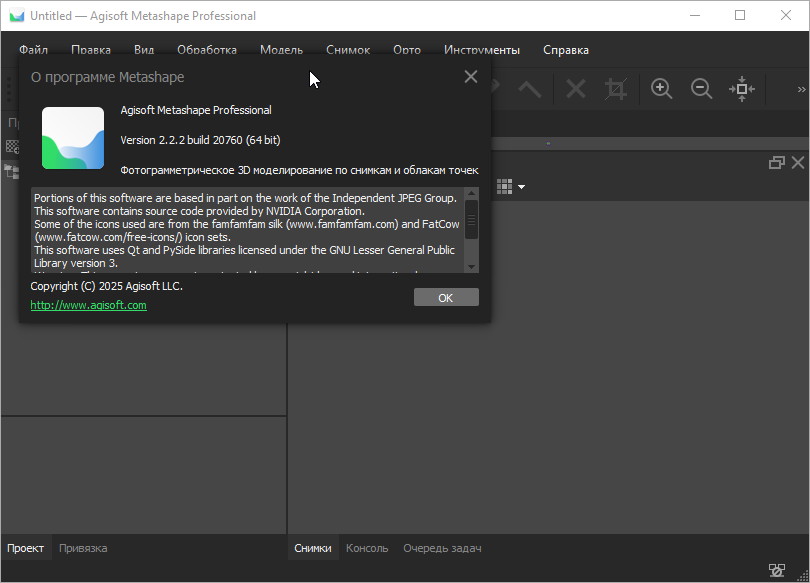Open the Файл menu

coord(34,50)
